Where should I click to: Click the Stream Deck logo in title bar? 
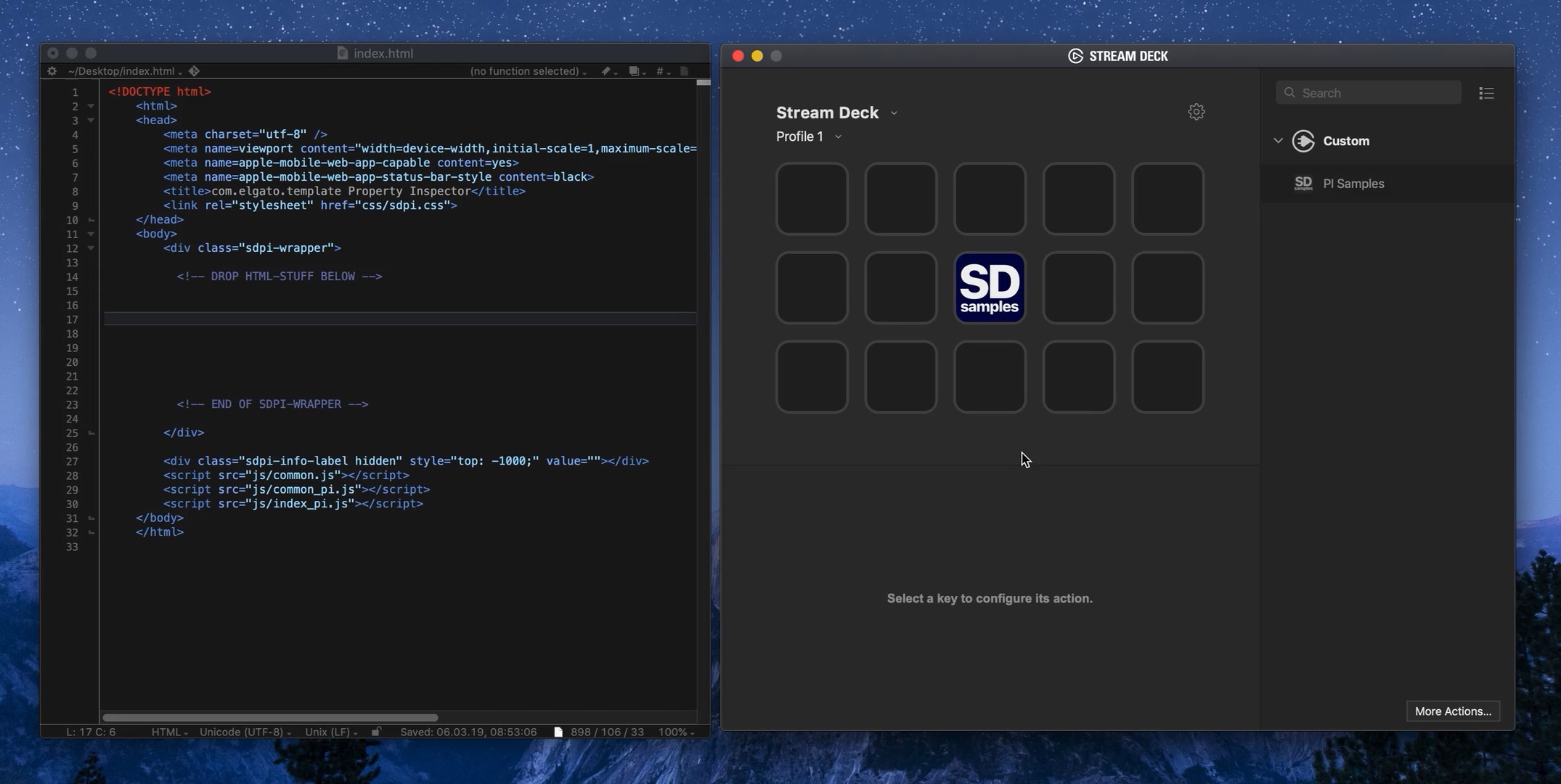pyautogui.click(x=1075, y=56)
